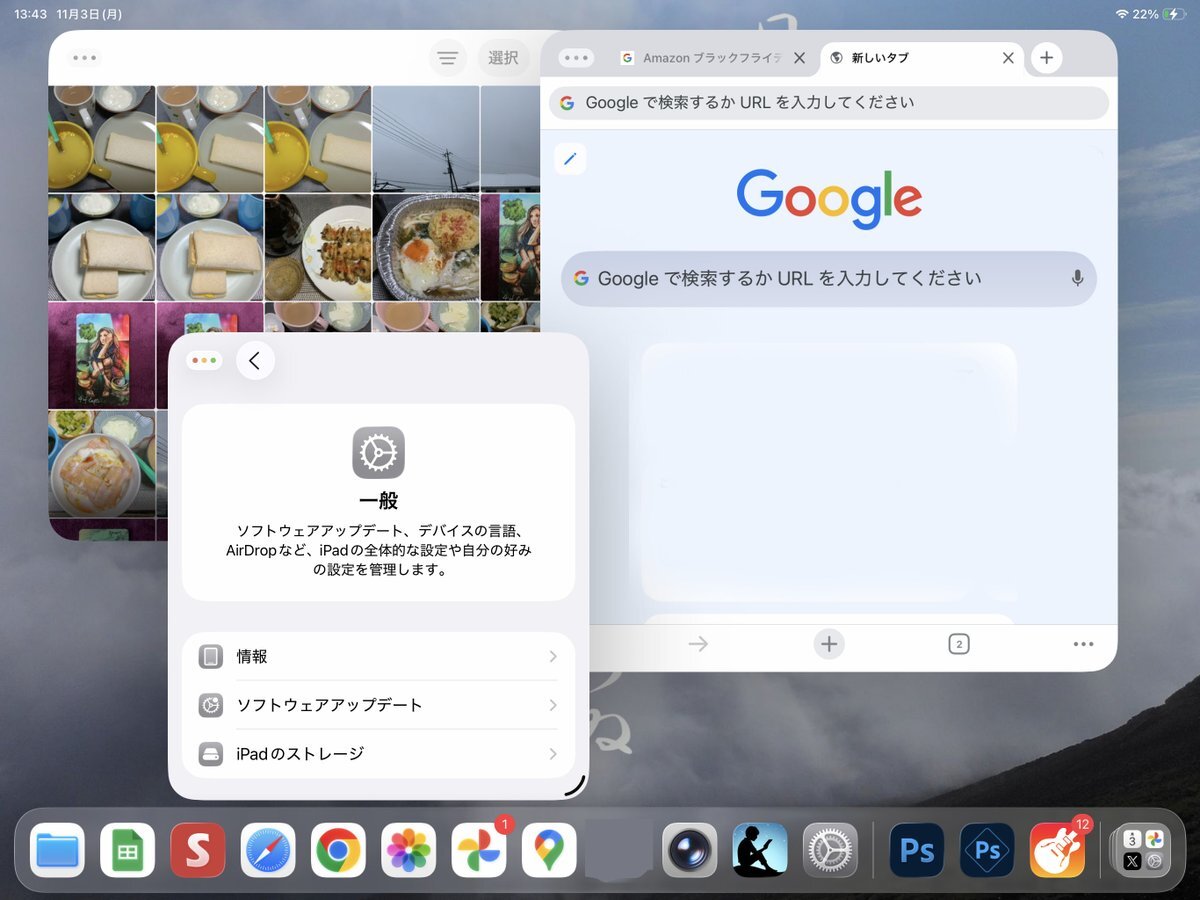Open ソフトウェアアップデート settings
The width and height of the screenshot is (1200, 900).
click(378, 705)
